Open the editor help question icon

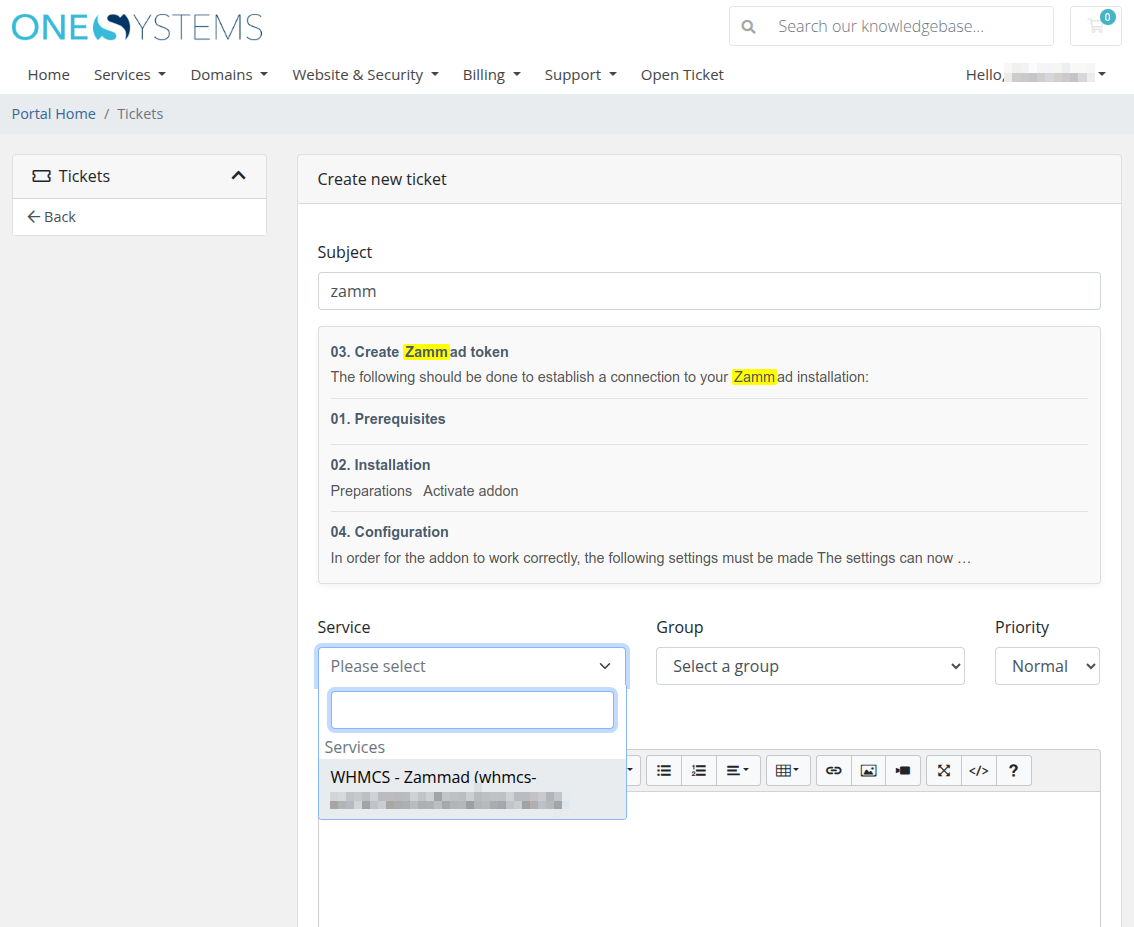point(1013,771)
